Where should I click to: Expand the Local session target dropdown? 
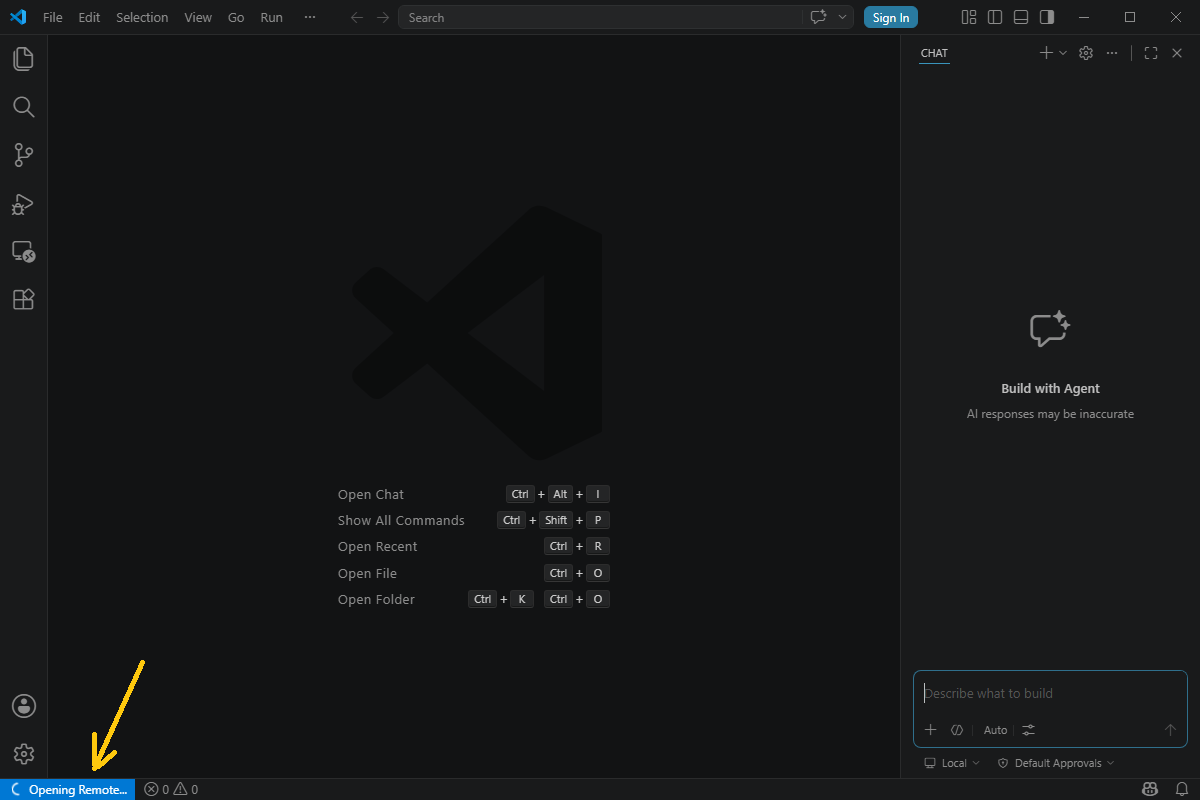tap(952, 763)
